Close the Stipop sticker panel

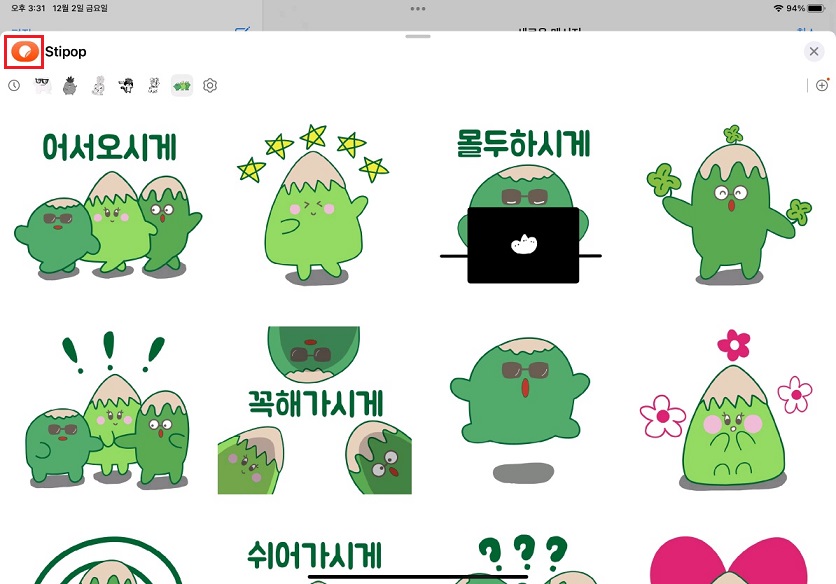pos(814,51)
